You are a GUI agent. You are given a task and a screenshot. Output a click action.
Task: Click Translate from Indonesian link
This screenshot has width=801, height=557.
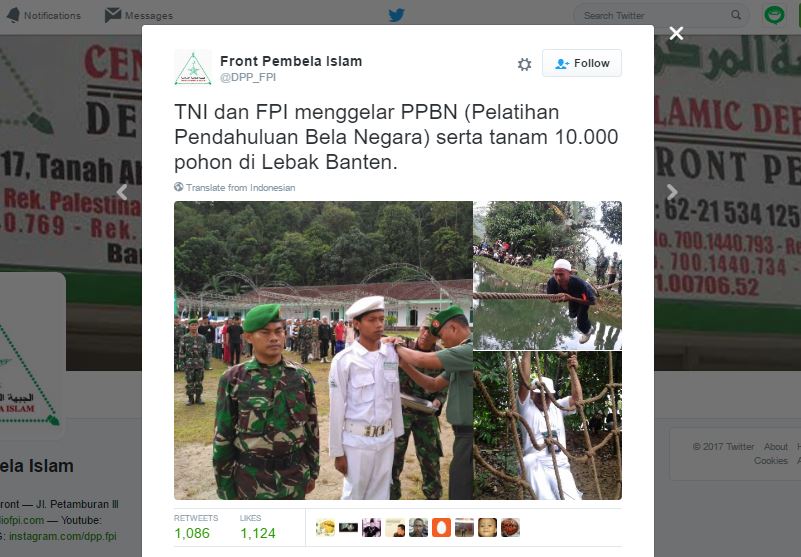coord(241,188)
